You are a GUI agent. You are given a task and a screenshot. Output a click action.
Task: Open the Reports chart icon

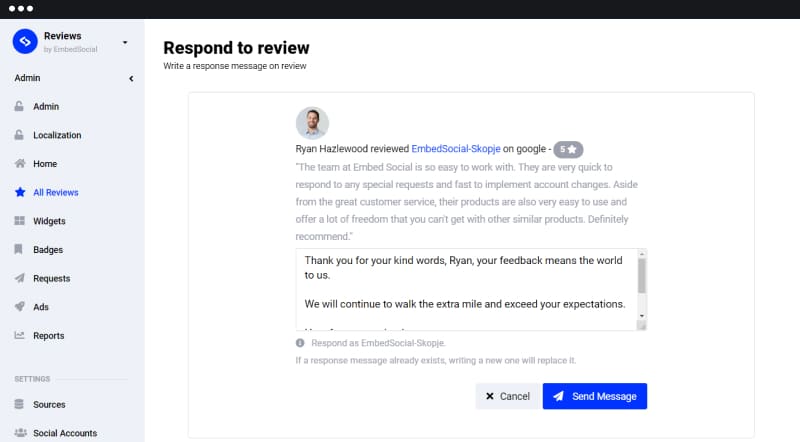coord(19,335)
